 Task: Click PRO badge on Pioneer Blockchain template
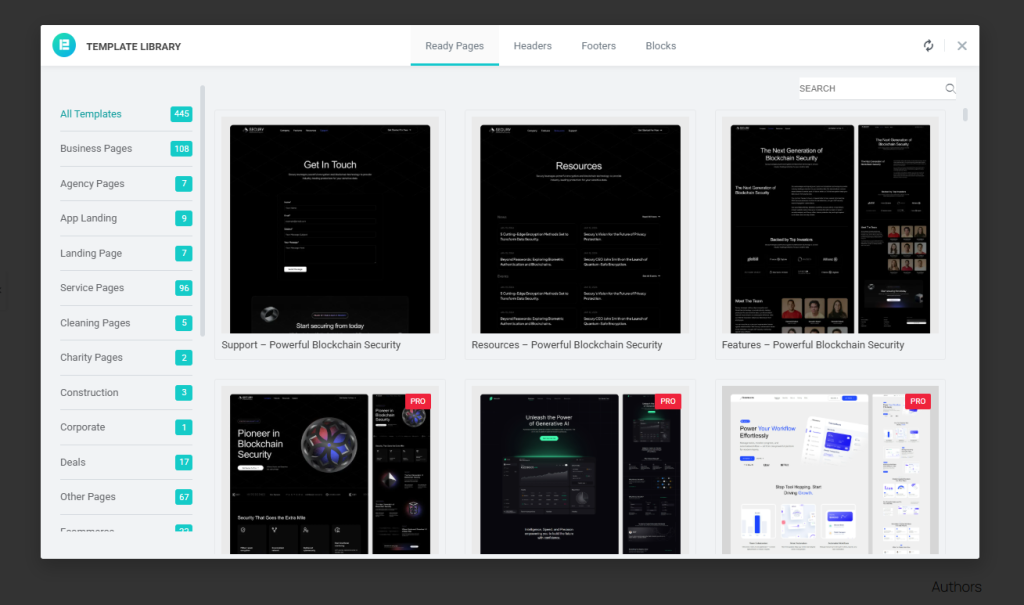point(418,401)
